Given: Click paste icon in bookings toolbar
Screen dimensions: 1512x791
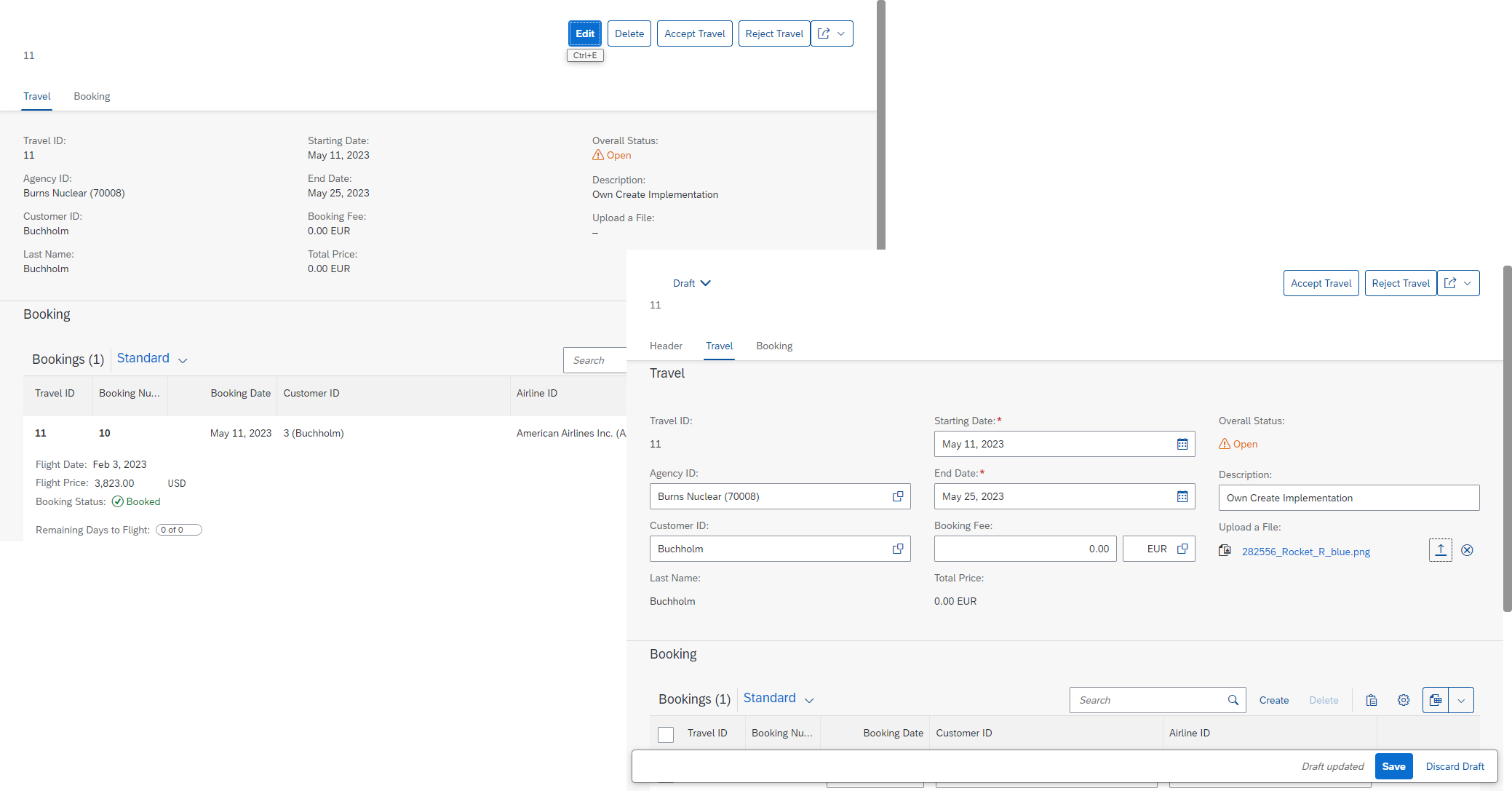Looking at the screenshot, I should coord(1372,700).
